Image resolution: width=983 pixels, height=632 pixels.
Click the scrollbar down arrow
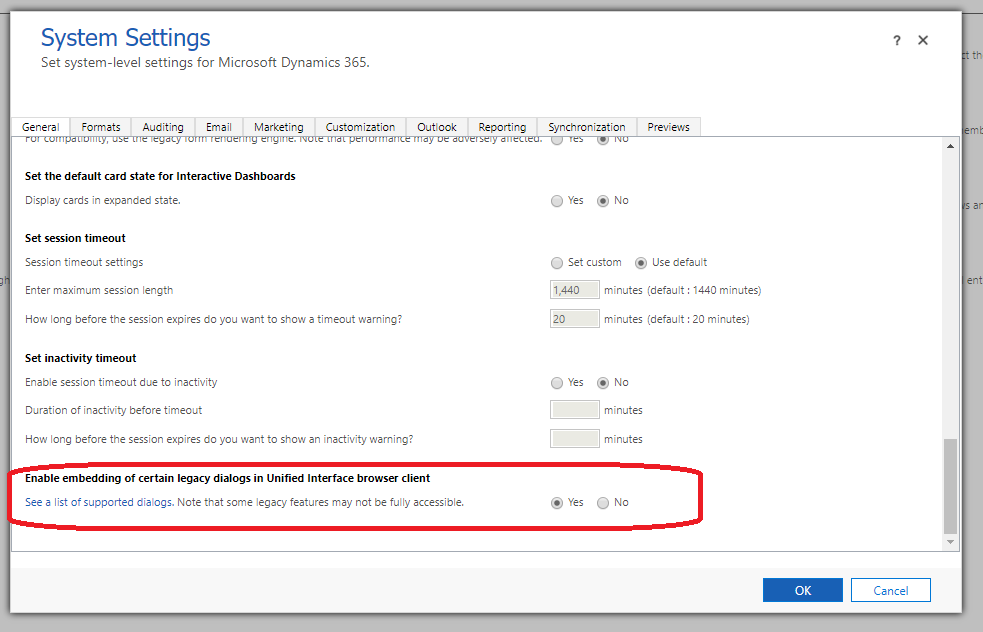pos(952,541)
